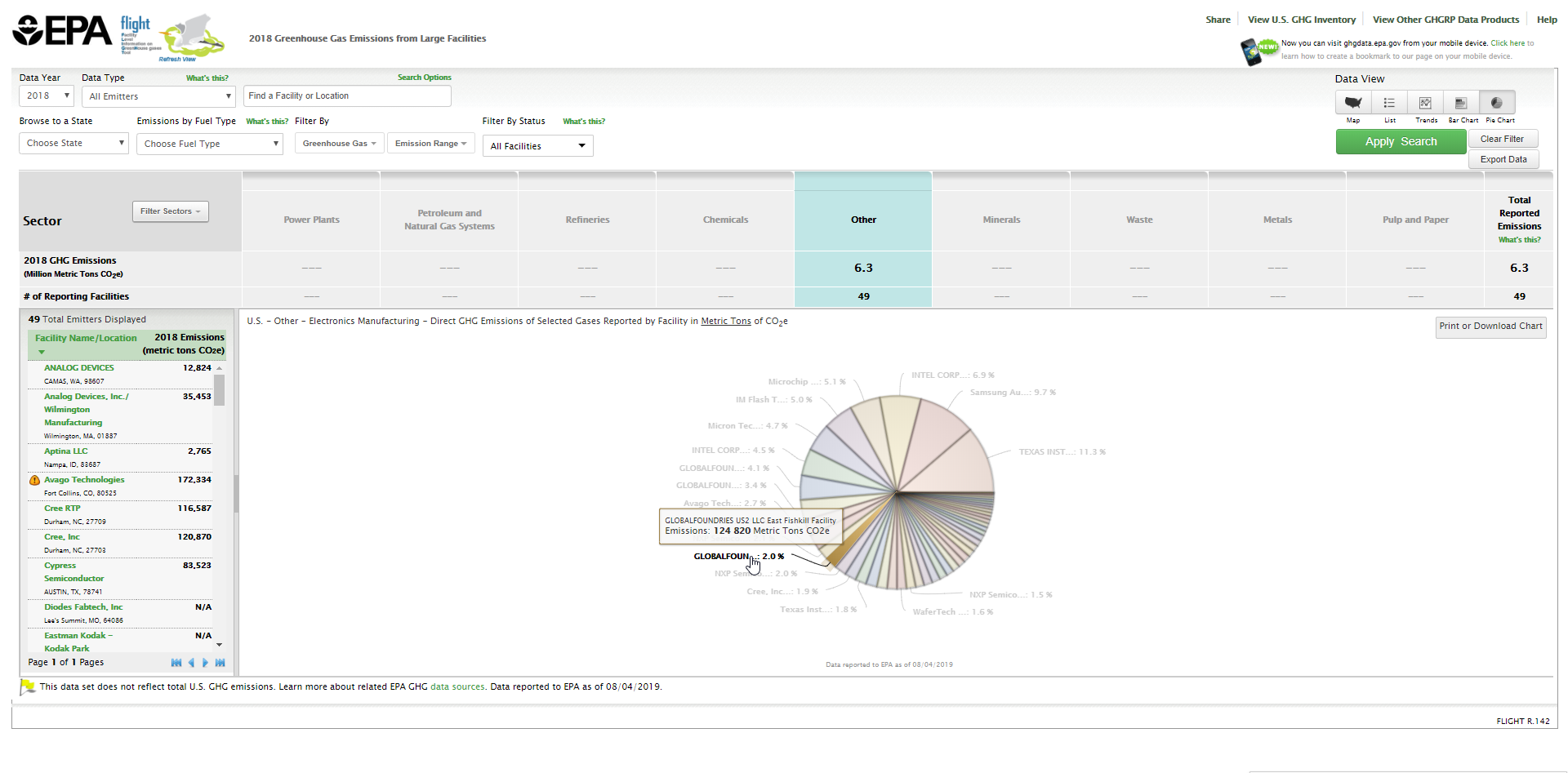The height and width of the screenshot is (773, 1568).
Task: Click the Metric Tons link in chart title
Action: [726, 322]
